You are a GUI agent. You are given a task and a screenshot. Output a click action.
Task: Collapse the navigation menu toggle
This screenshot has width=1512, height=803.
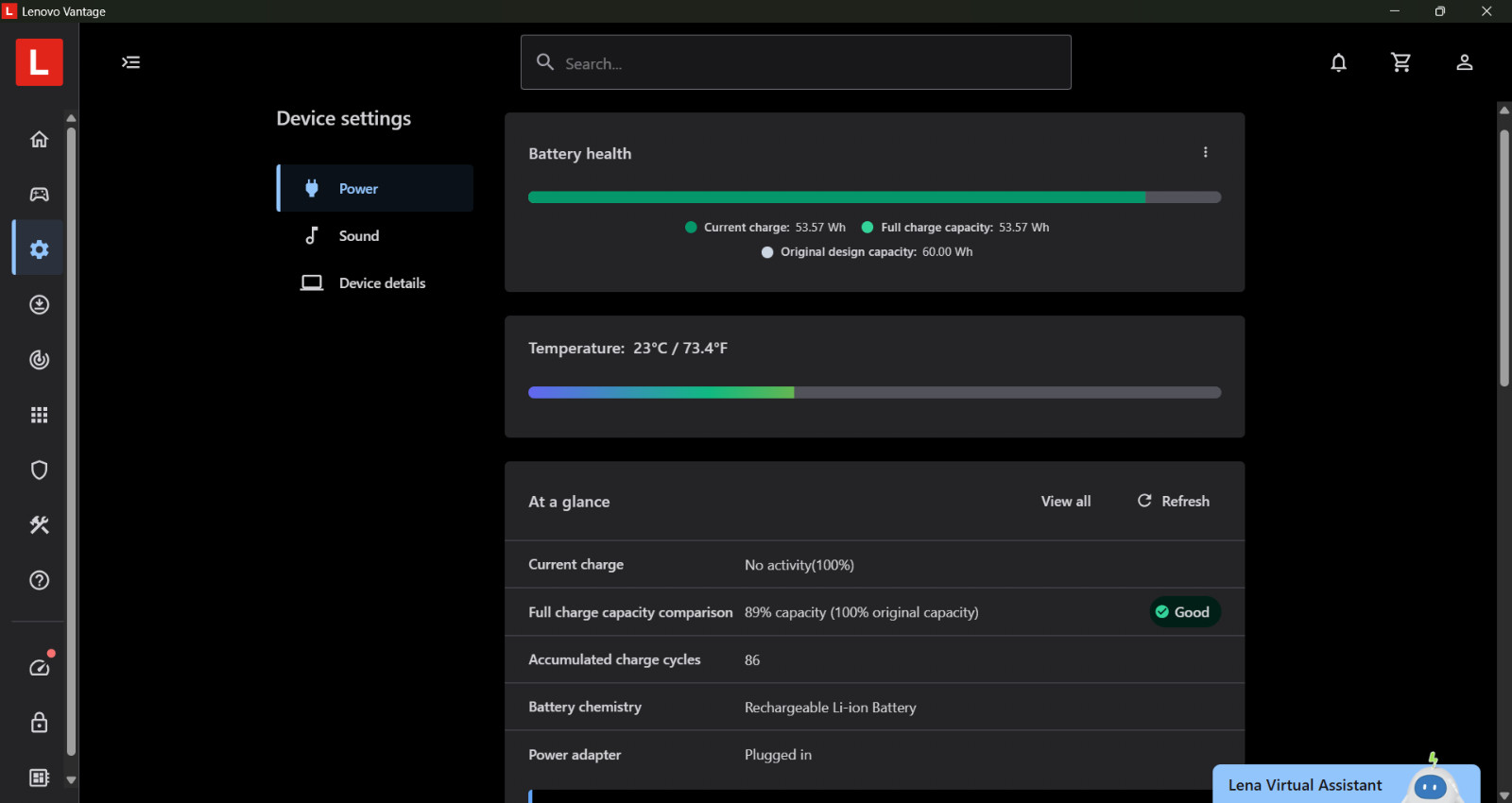tap(130, 62)
